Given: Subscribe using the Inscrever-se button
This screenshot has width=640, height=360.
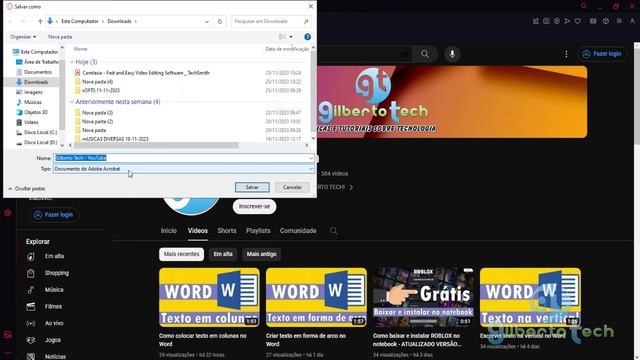Looking at the screenshot, I should click(x=254, y=207).
